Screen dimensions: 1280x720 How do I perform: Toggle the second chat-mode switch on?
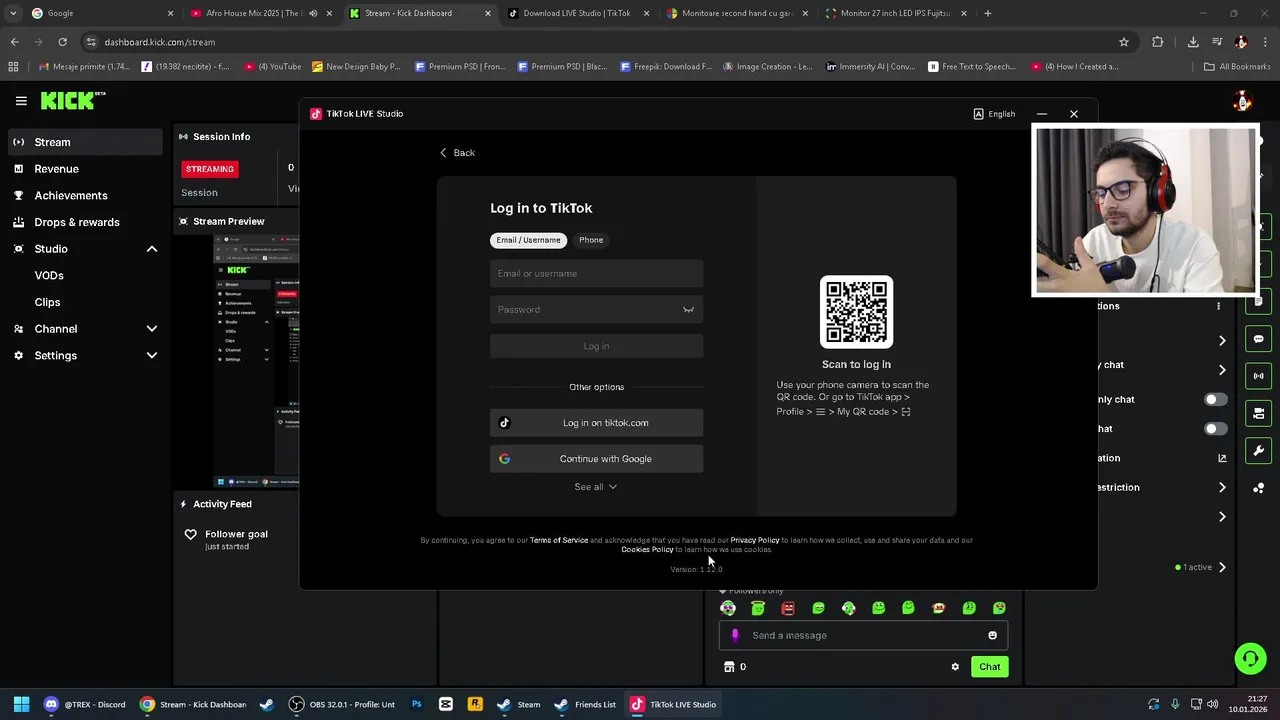point(1215,429)
